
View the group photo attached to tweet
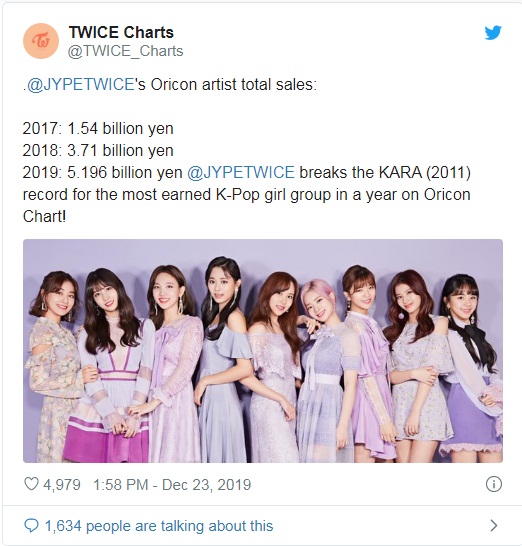pyautogui.click(x=263, y=351)
